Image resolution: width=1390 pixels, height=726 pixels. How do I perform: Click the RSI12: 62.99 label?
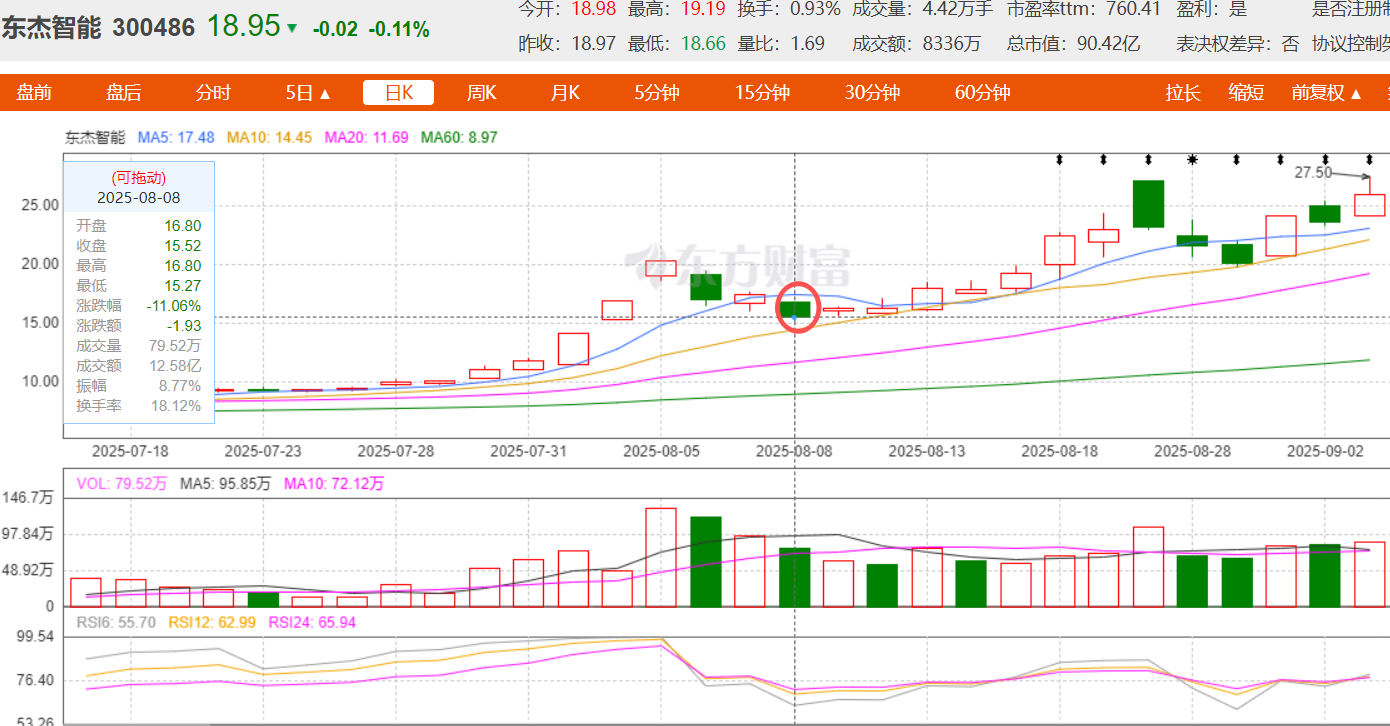click(x=212, y=622)
